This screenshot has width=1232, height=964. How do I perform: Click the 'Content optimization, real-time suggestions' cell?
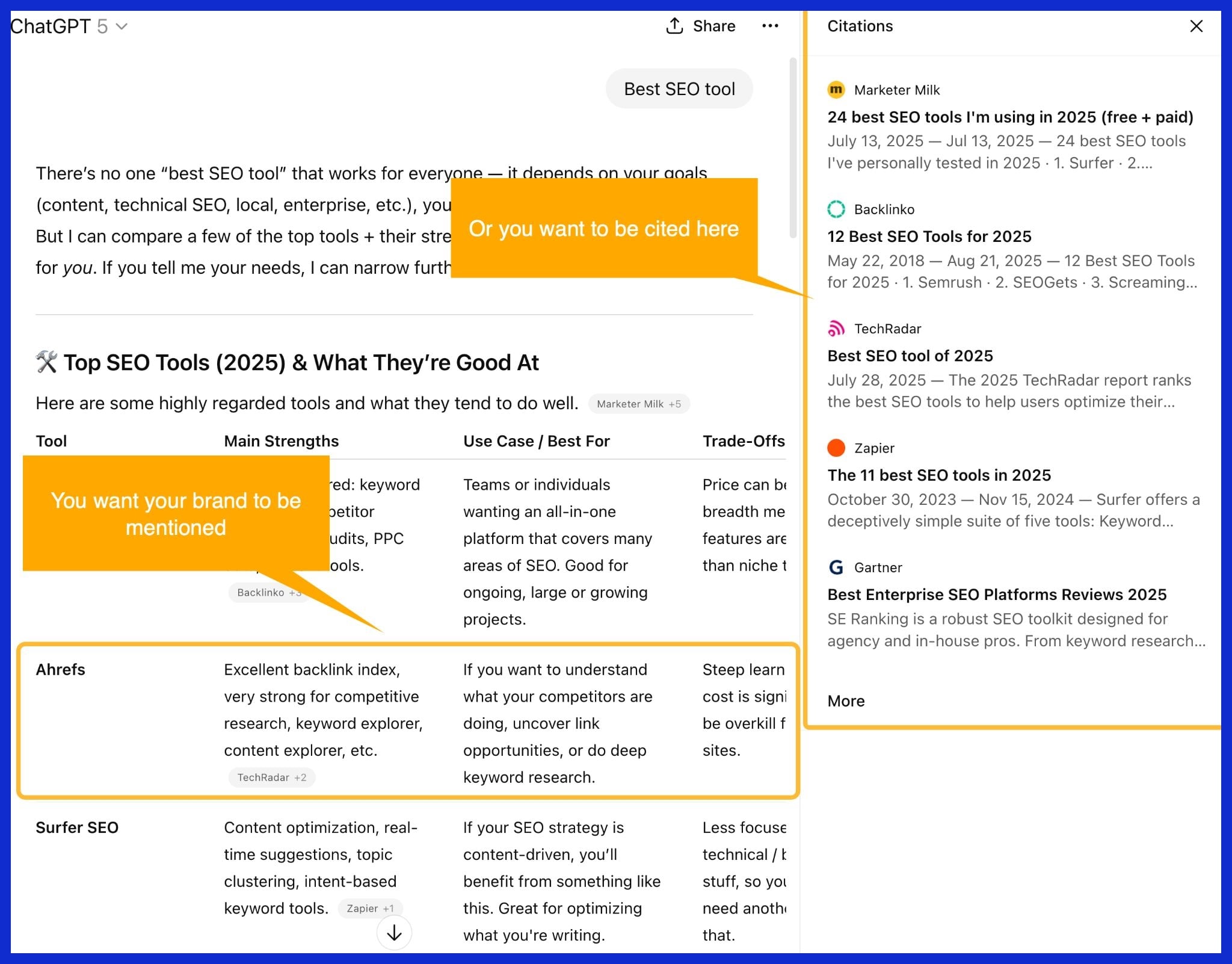coord(321,868)
